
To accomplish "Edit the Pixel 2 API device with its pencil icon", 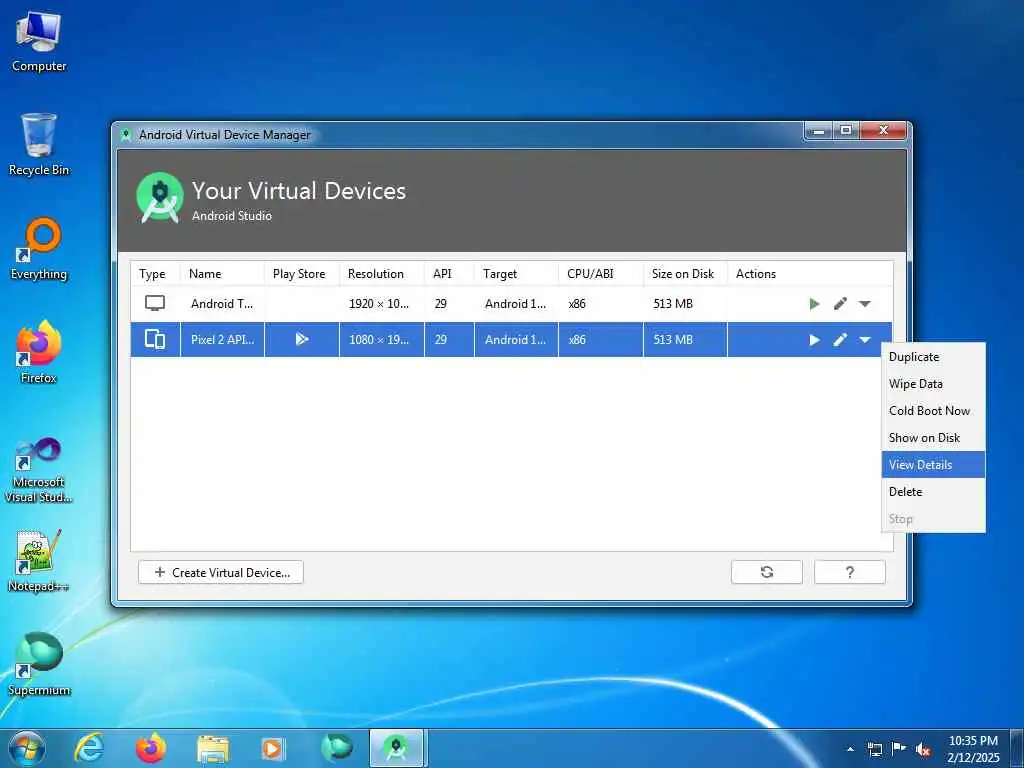I will click(x=840, y=340).
